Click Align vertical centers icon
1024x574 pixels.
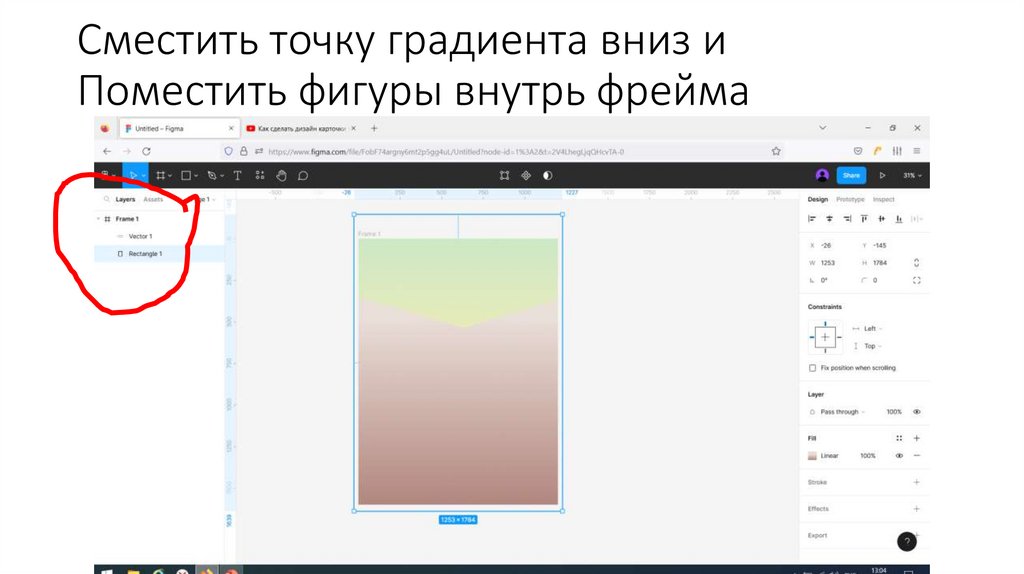click(882, 219)
